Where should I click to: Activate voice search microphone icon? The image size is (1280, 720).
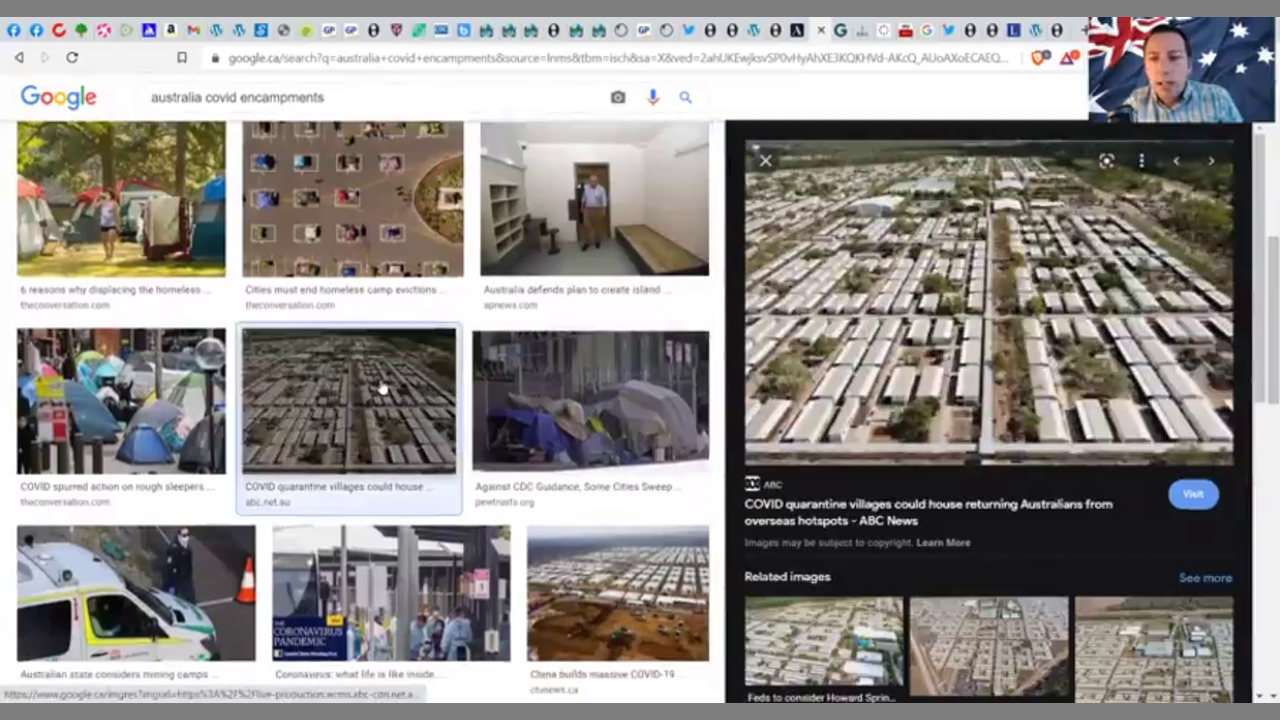point(652,97)
